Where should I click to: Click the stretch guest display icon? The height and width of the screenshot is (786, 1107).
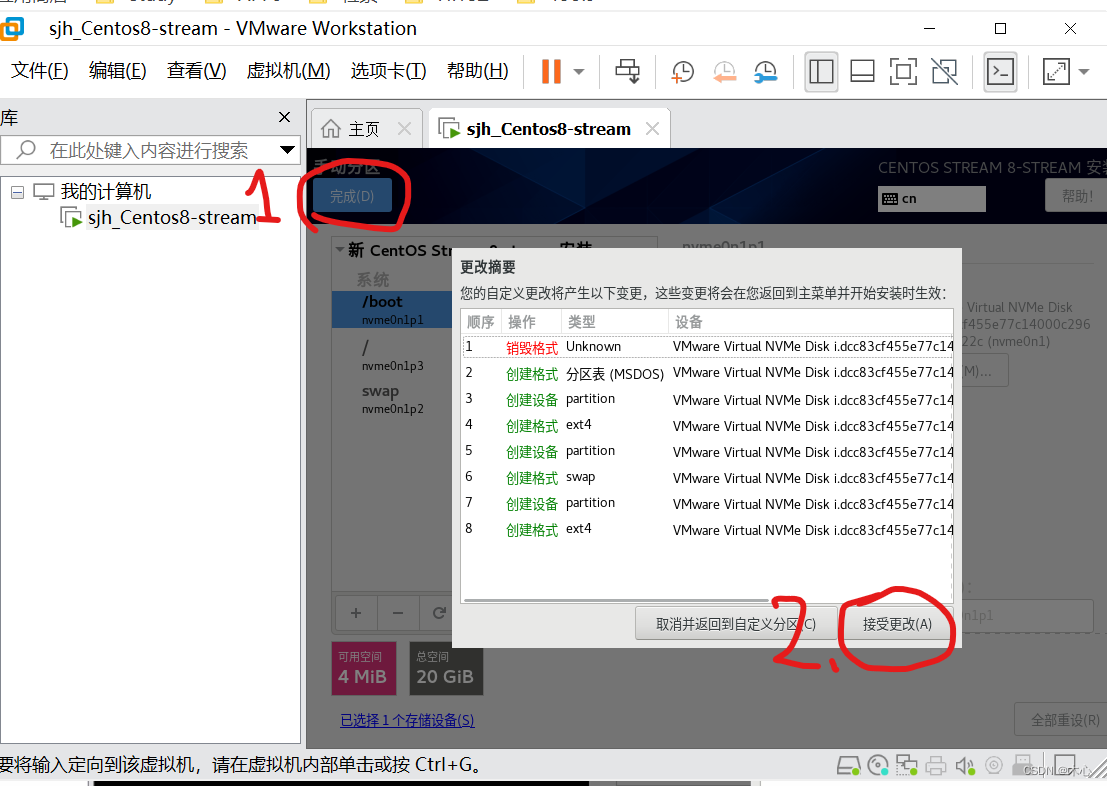tap(1056, 71)
